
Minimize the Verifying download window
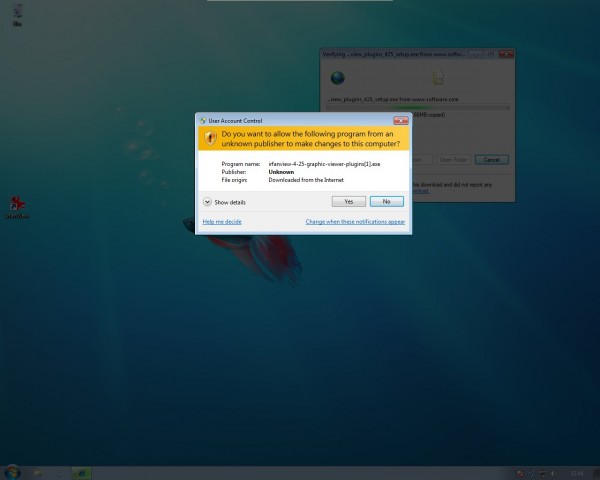click(475, 54)
